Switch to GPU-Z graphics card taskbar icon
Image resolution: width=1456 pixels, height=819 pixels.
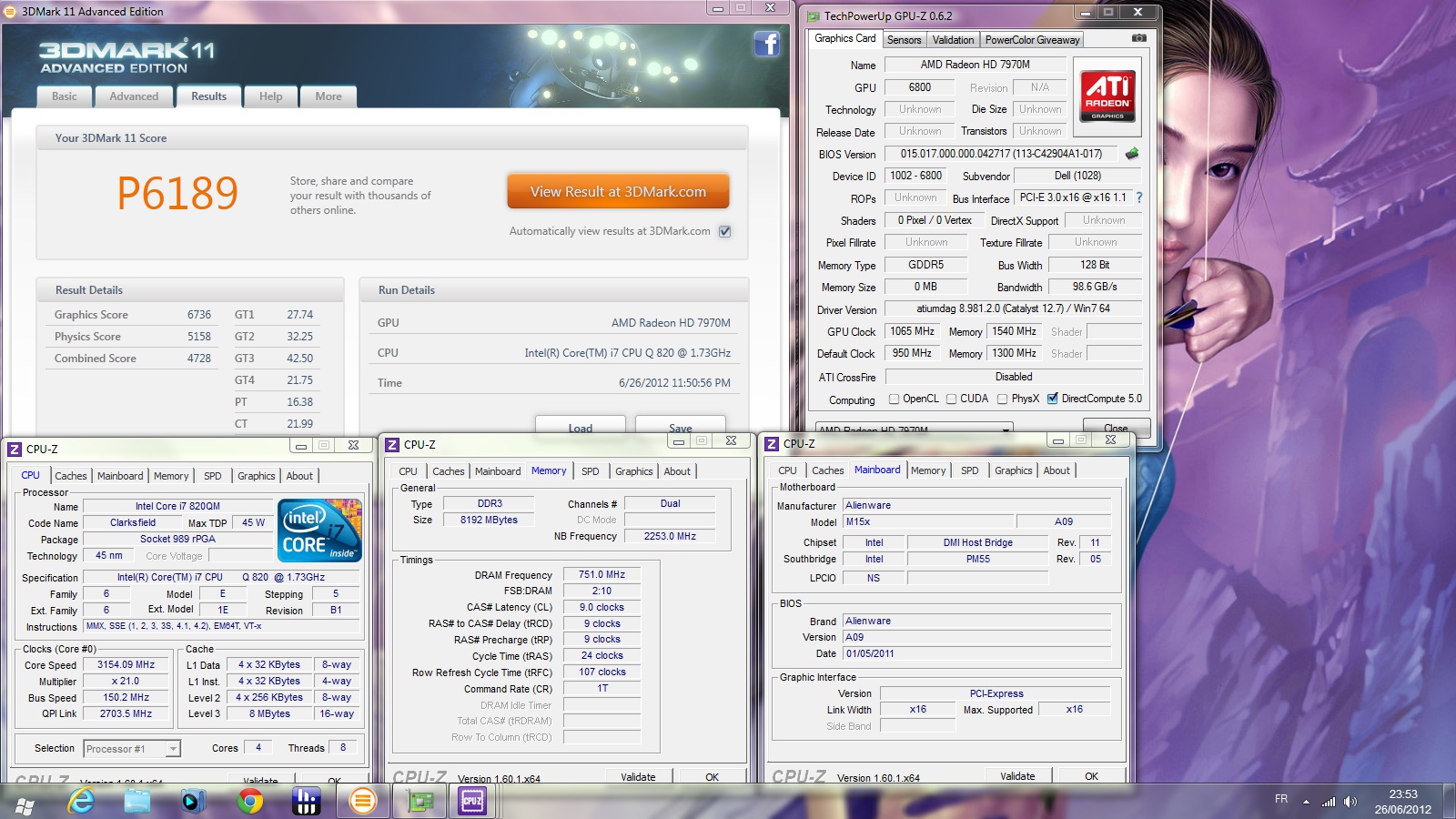click(x=420, y=801)
